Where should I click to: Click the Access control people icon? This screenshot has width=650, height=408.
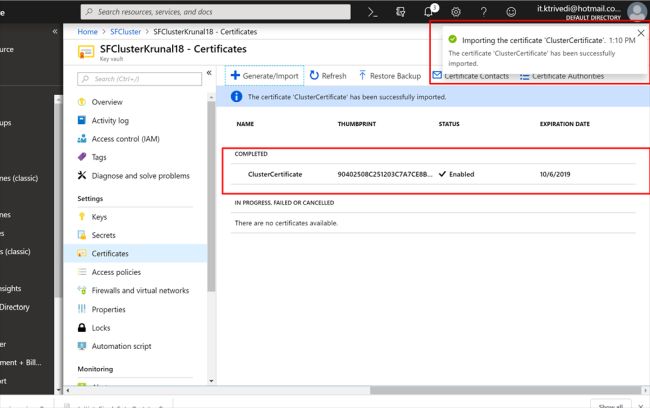point(82,138)
